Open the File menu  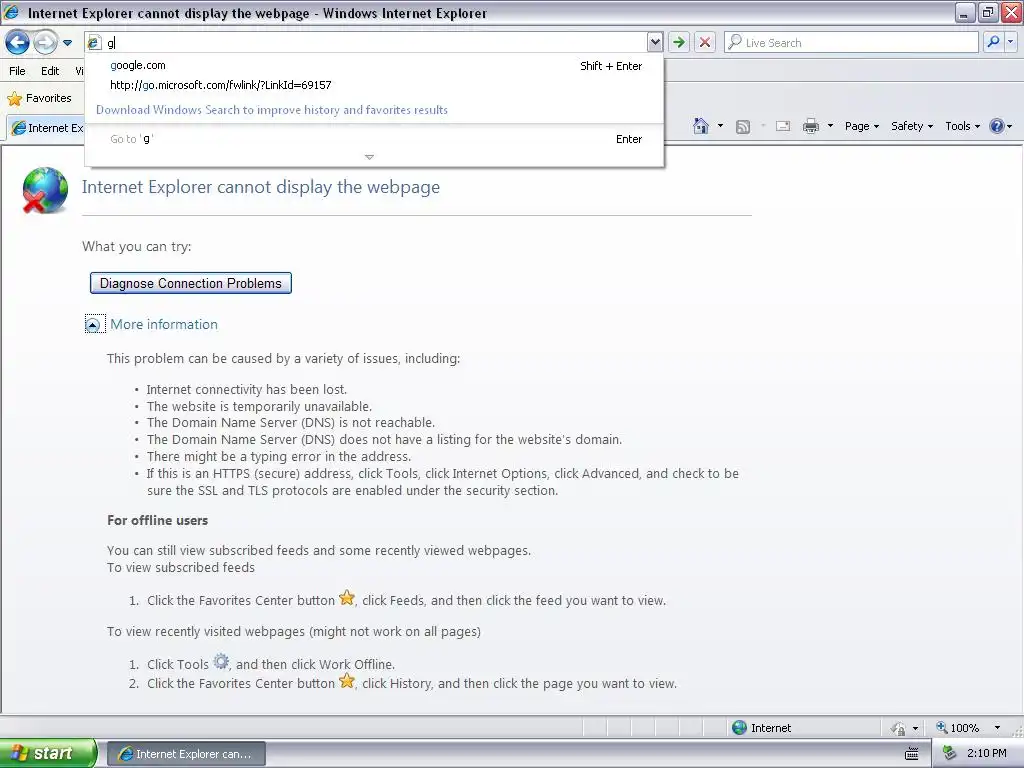click(18, 71)
